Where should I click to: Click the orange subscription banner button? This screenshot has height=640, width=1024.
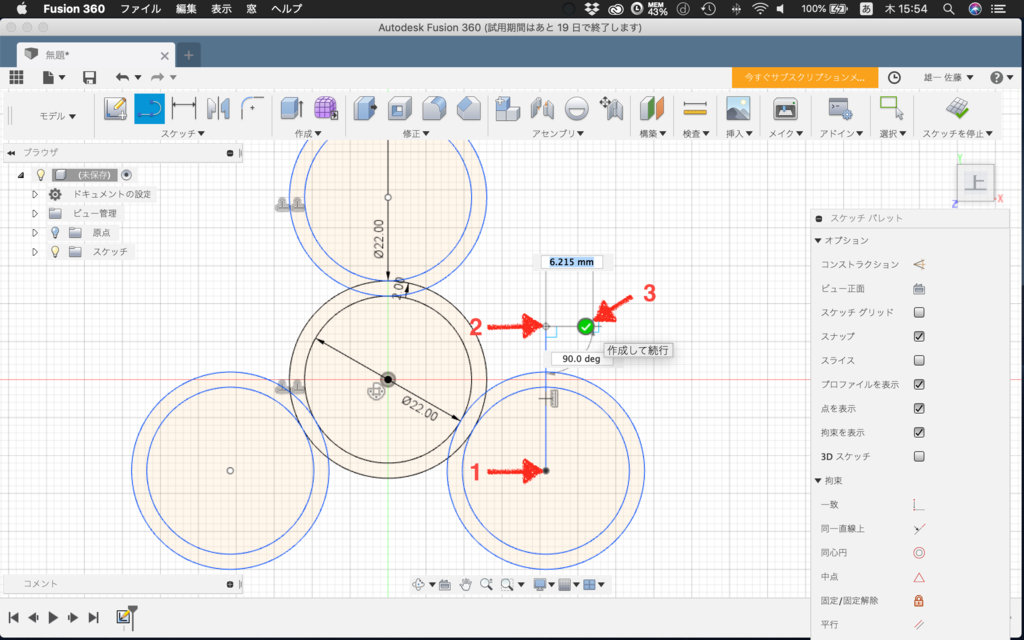click(x=805, y=77)
